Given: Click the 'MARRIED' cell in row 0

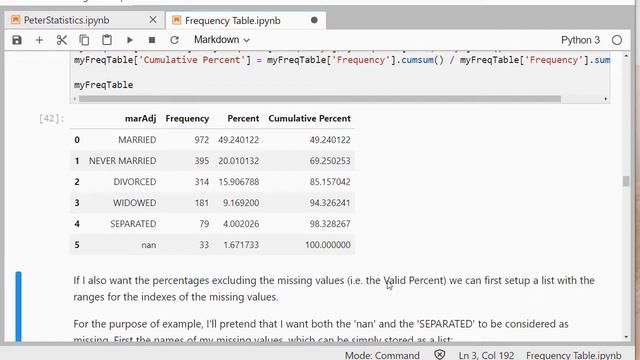Looking at the screenshot, I should (137, 140).
